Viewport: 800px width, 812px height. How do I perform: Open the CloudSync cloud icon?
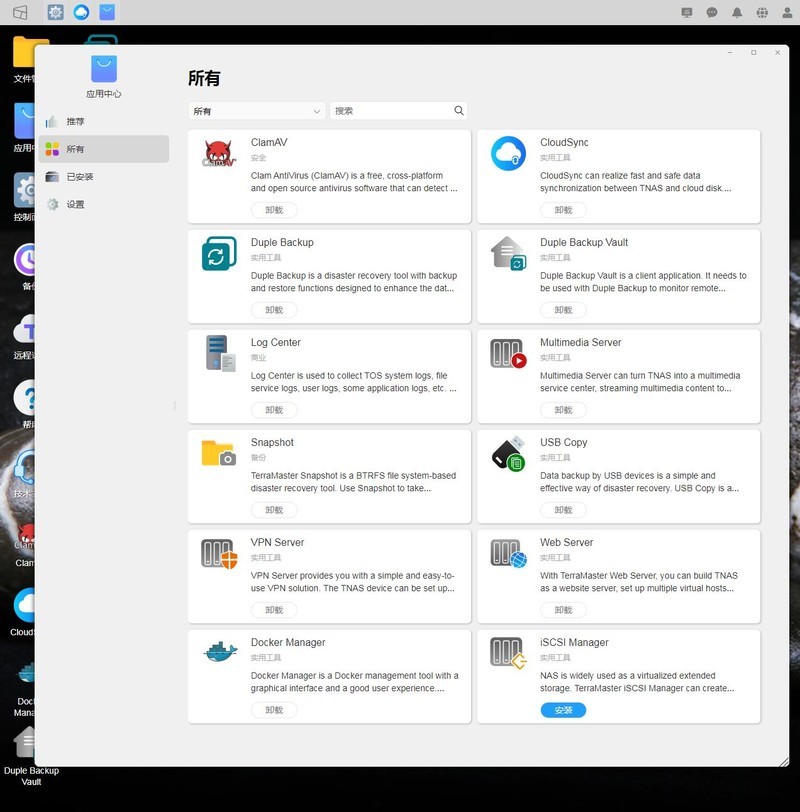508,153
